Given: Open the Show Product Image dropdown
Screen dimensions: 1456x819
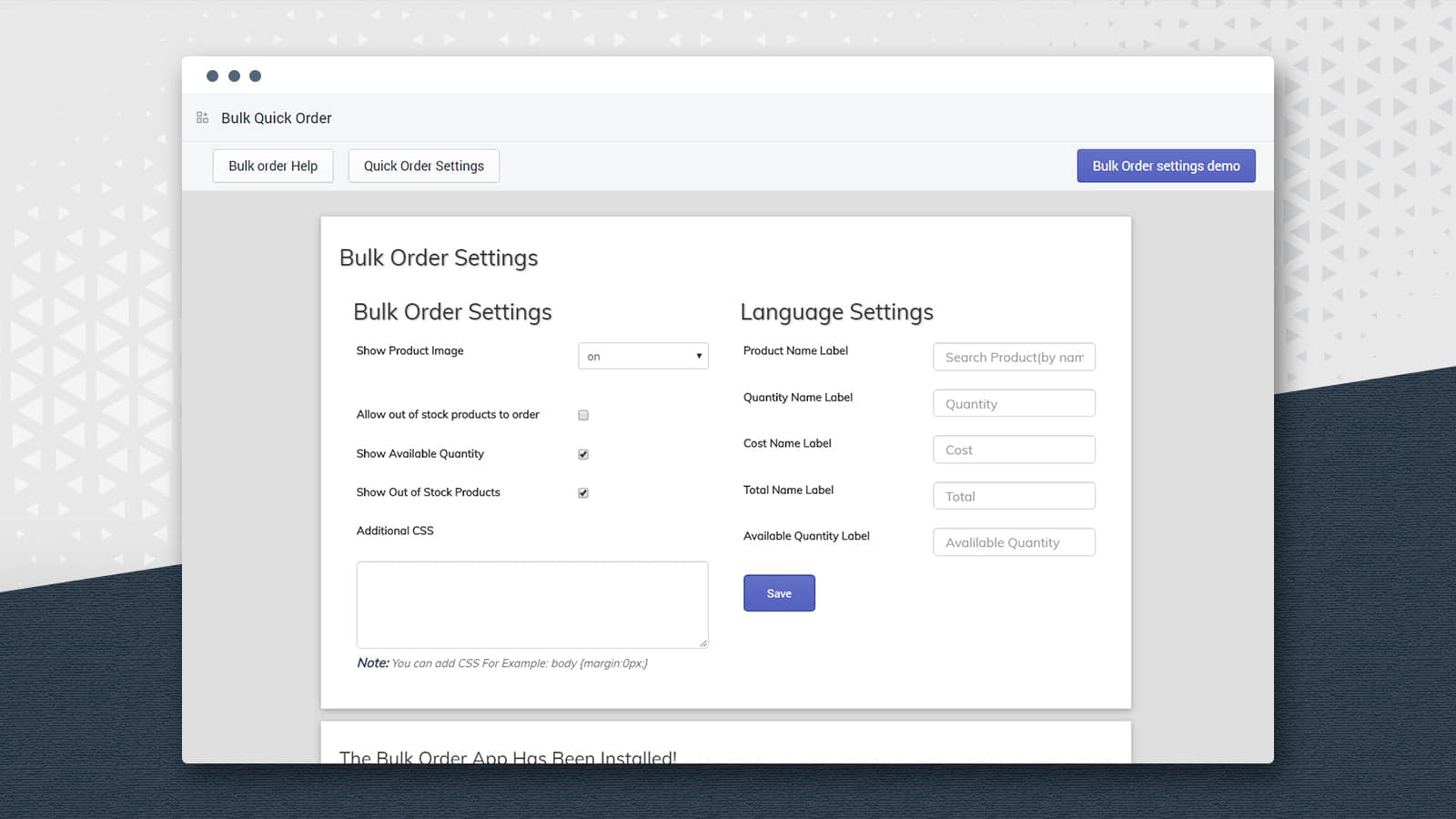Looking at the screenshot, I should (x=642, y=356).
